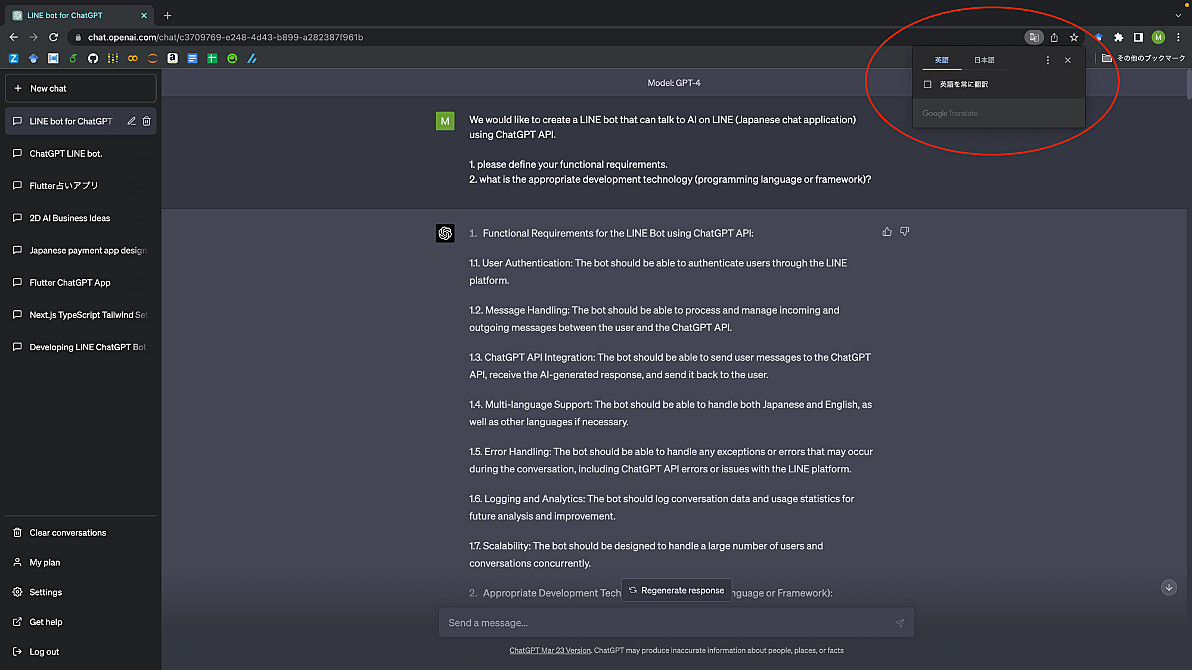Open the Japanese payment app design conversation
1192x670 pixels.
(81, 250)
